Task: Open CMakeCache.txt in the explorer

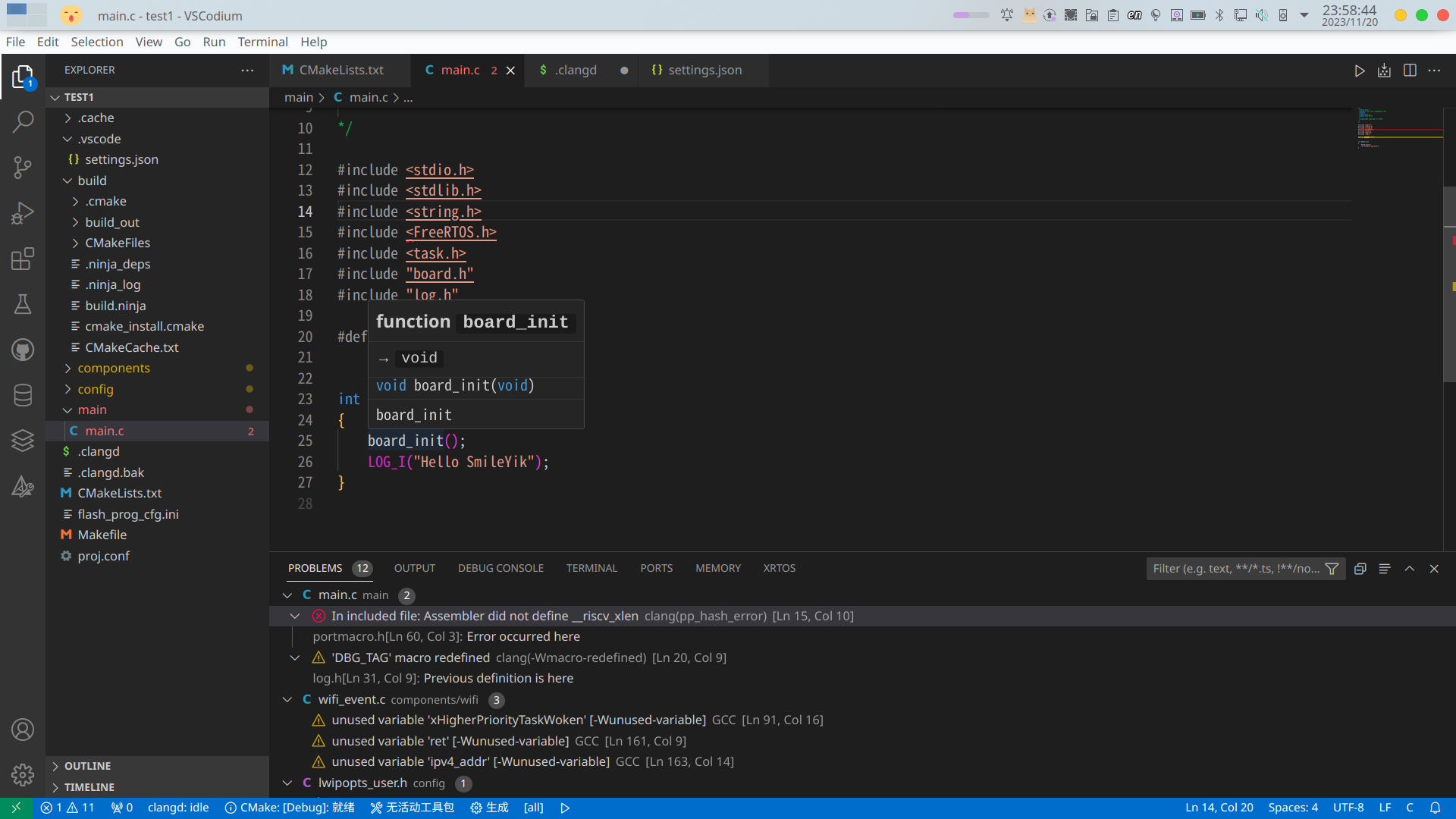Action: [x=157, y=348]
